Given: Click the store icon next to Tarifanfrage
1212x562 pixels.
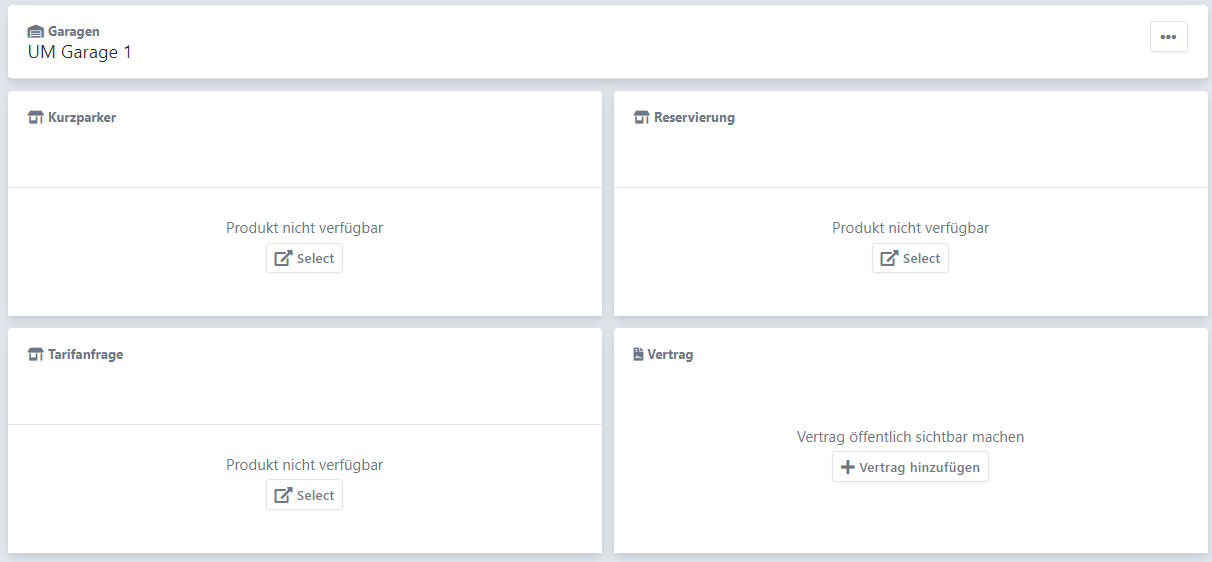Looking at the screenshot, I should (x=36, y=355).
